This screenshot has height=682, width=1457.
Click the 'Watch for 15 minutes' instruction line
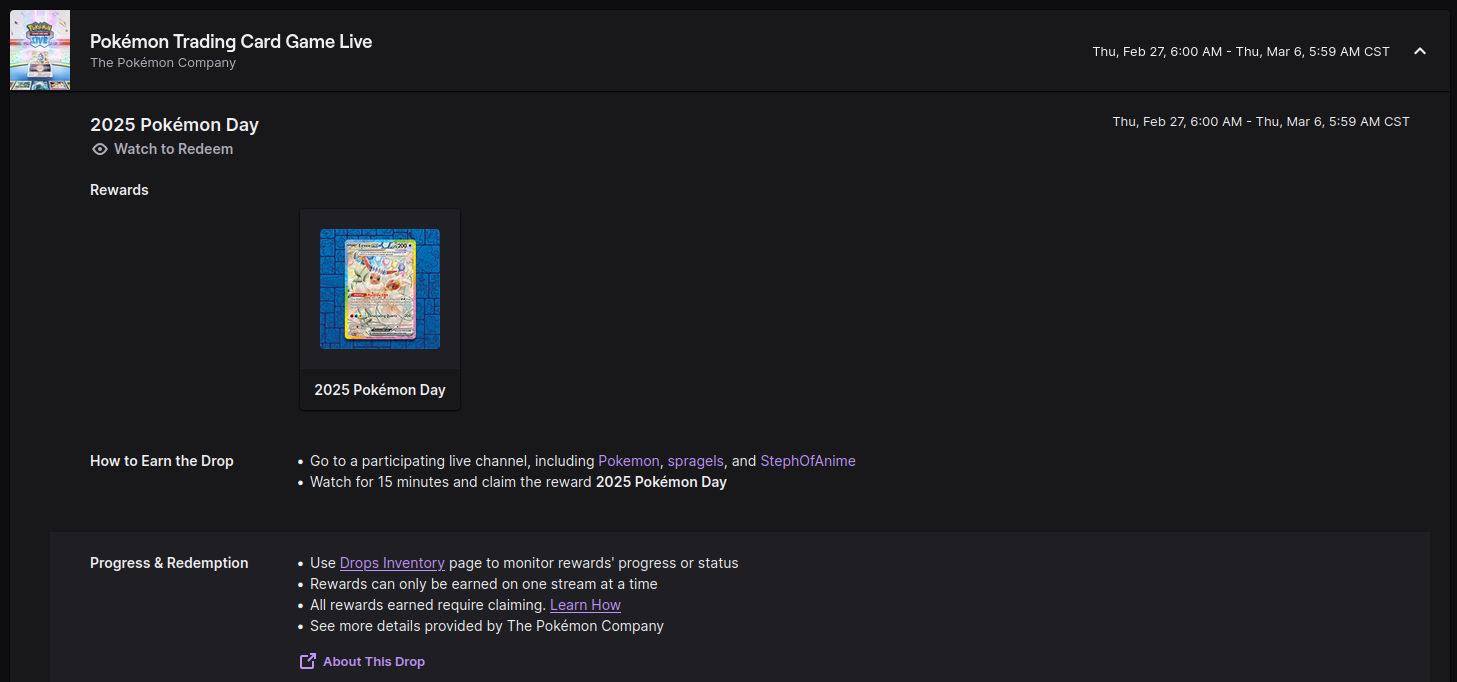[x=518, y=482]
